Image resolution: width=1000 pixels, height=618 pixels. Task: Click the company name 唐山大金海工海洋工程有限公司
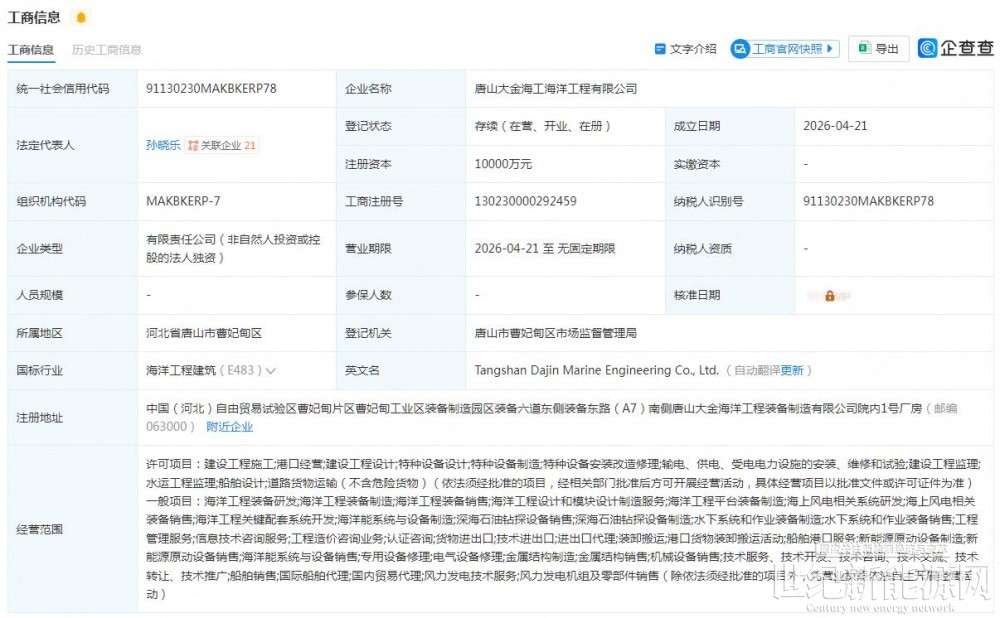555,89
